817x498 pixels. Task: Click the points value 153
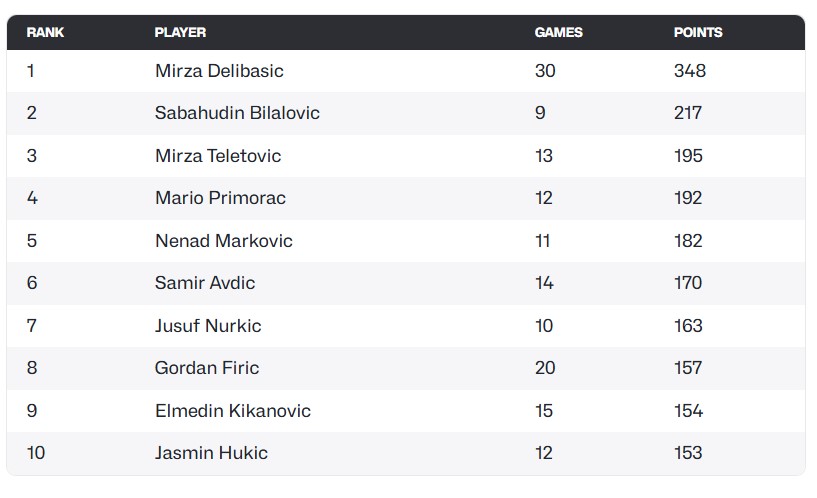pos(688,453)
